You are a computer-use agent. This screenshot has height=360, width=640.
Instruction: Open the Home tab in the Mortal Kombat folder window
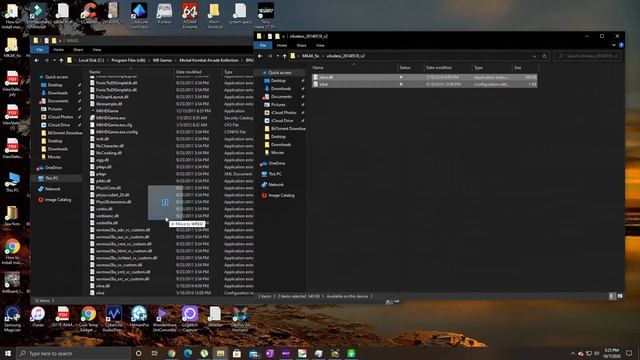(x=58, y=50)
